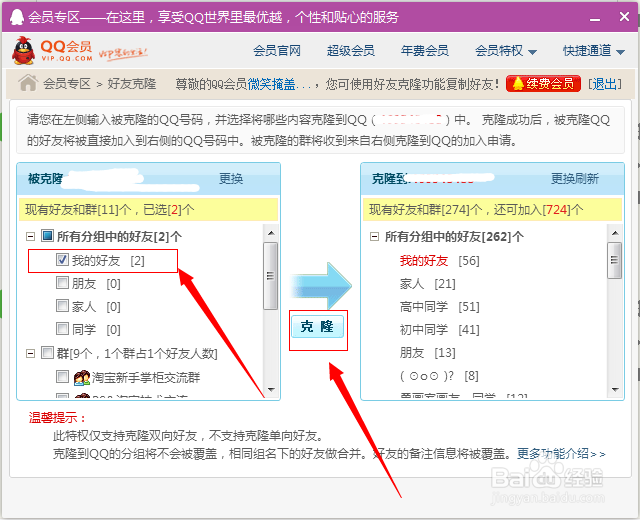
Task: Click the left list scrollbar thumb
Action: pos(270,276)
